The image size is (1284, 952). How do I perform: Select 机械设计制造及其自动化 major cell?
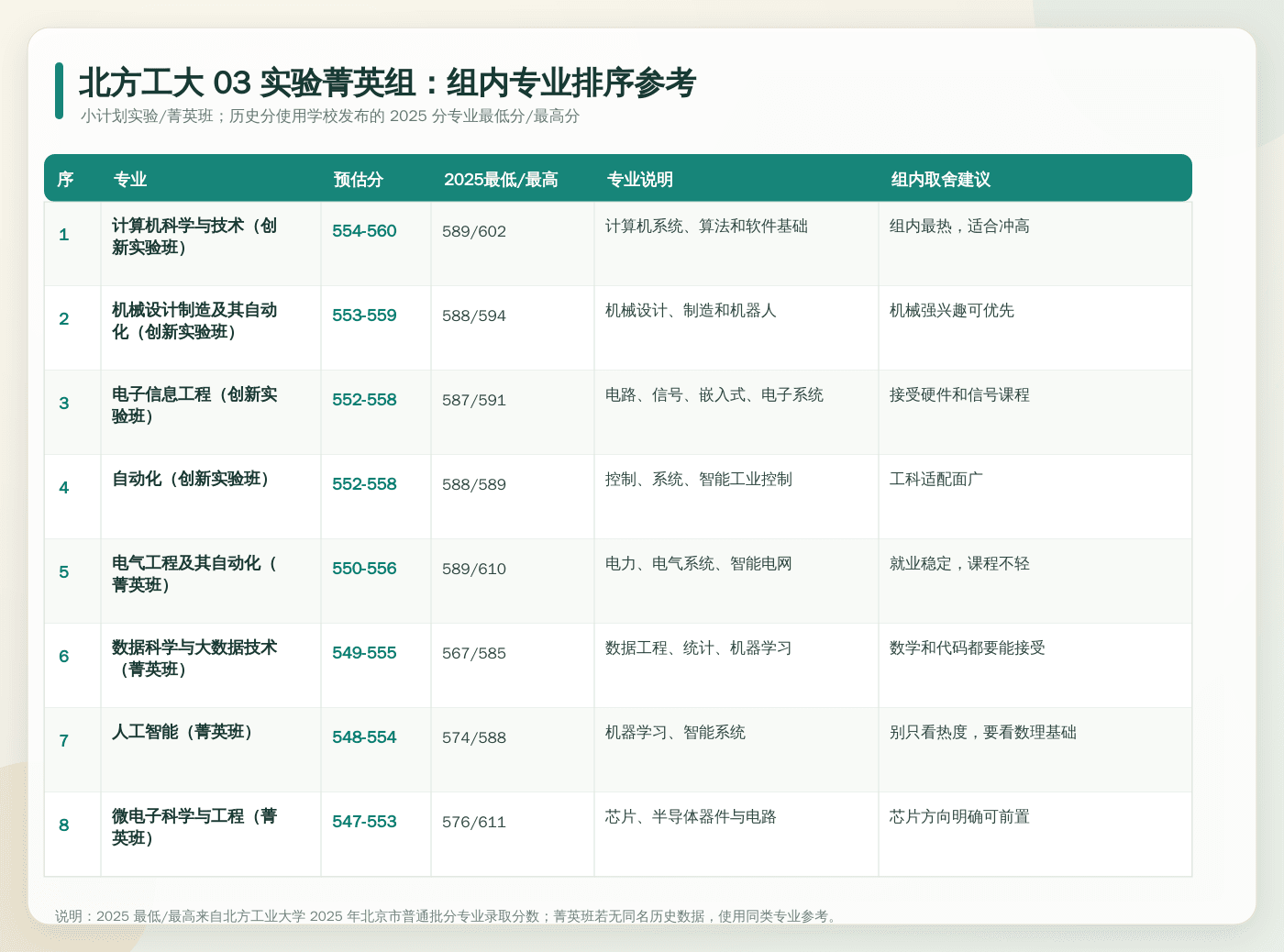click(194, 321)
